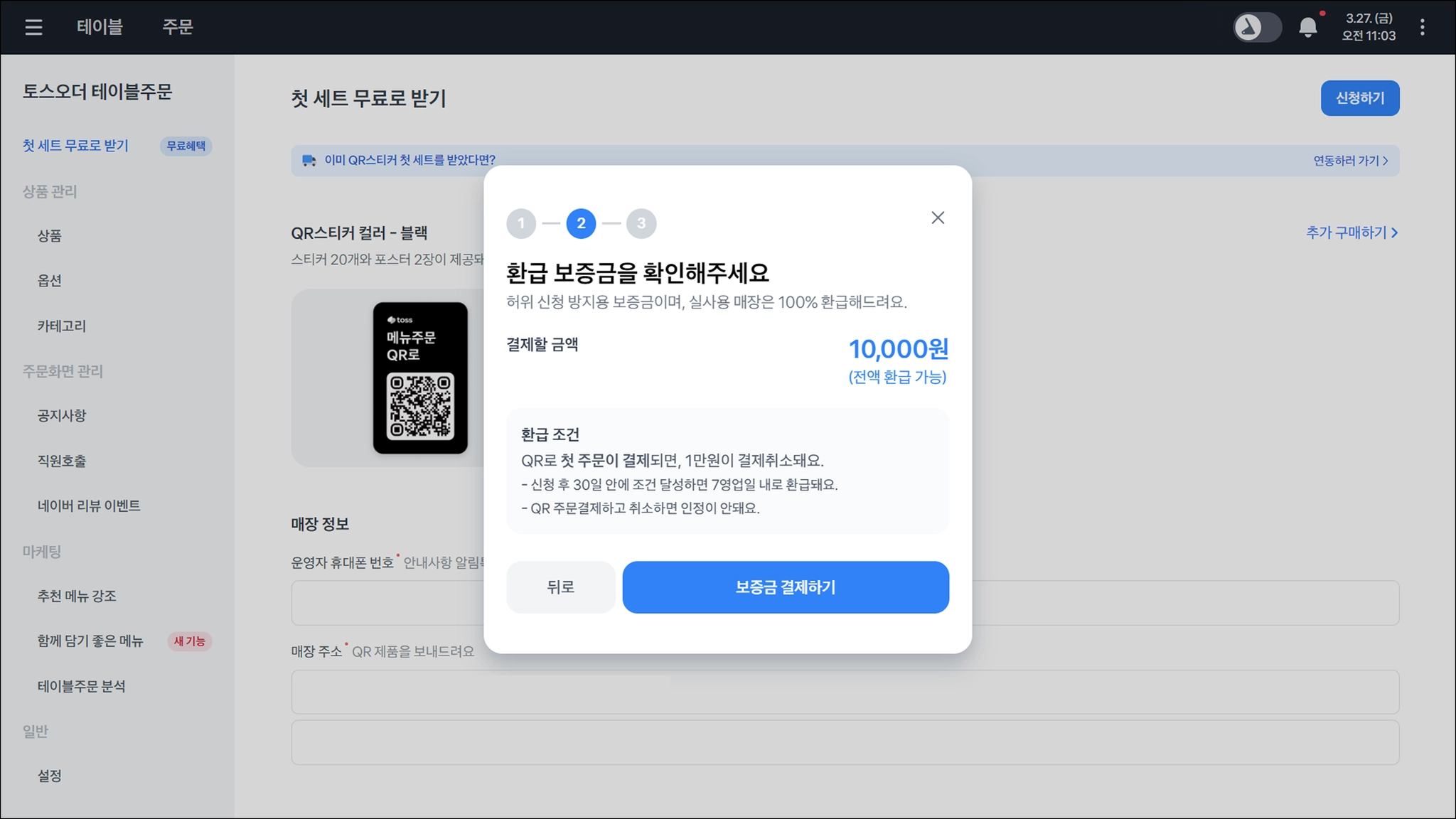Click step 3 indicator circle
This screenshot has height=819, width=1456.
(x=641, y=223)
